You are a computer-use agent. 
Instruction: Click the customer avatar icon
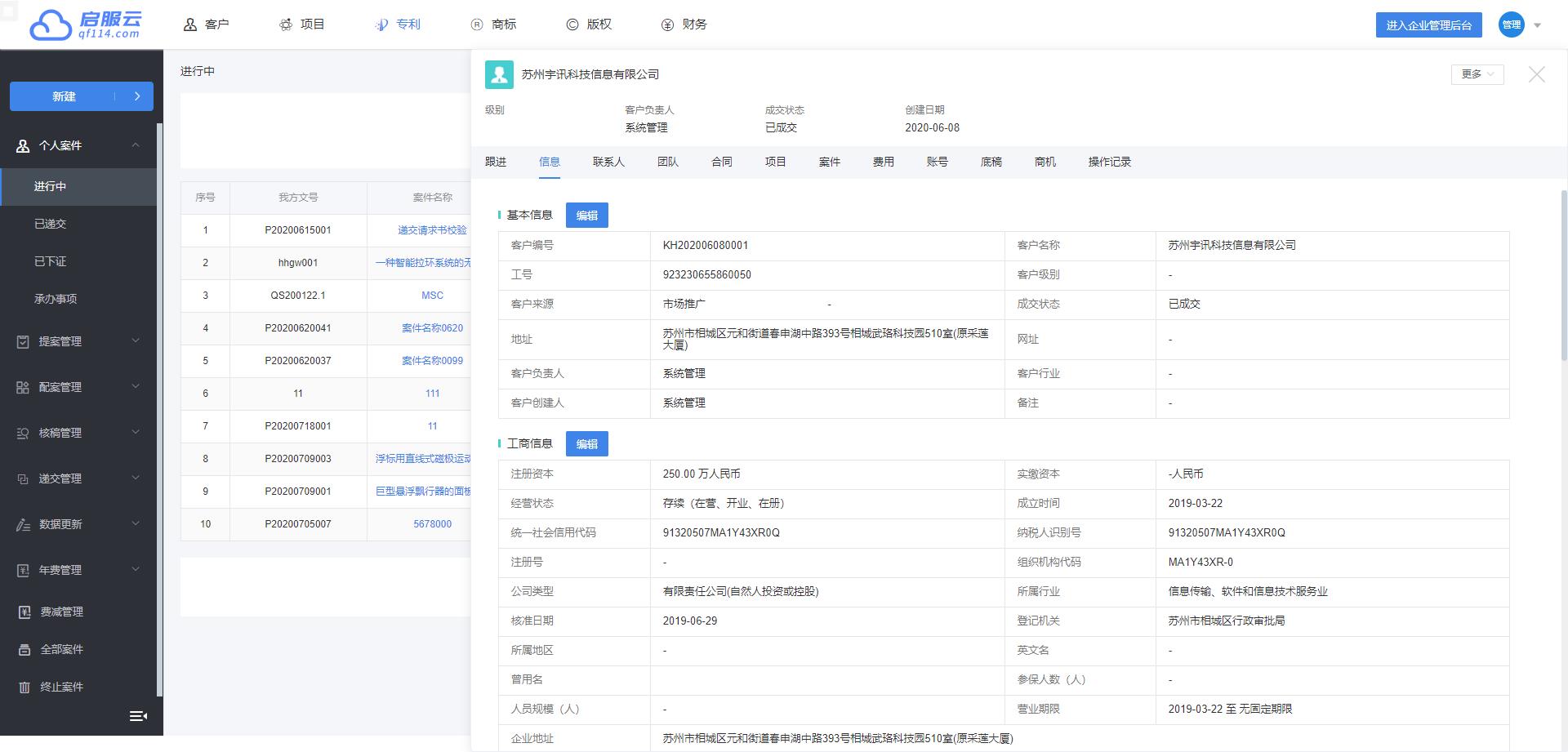499,74
